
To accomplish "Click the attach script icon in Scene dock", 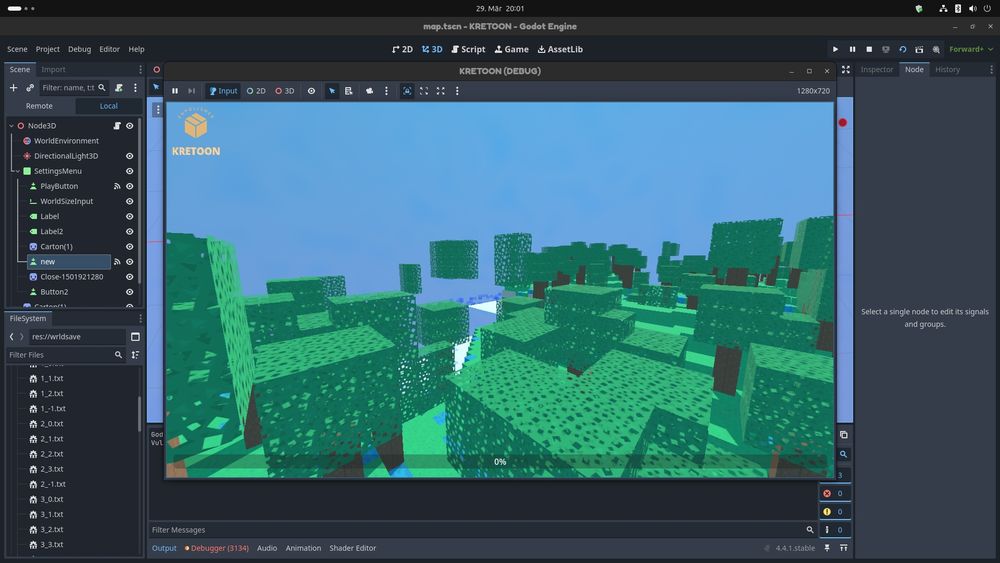I will click(x=119, y=87).
